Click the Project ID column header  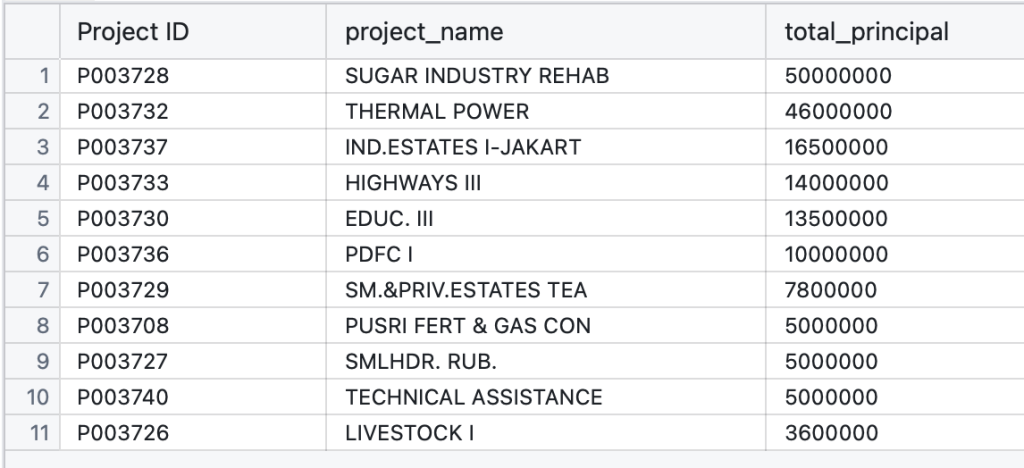133,32
